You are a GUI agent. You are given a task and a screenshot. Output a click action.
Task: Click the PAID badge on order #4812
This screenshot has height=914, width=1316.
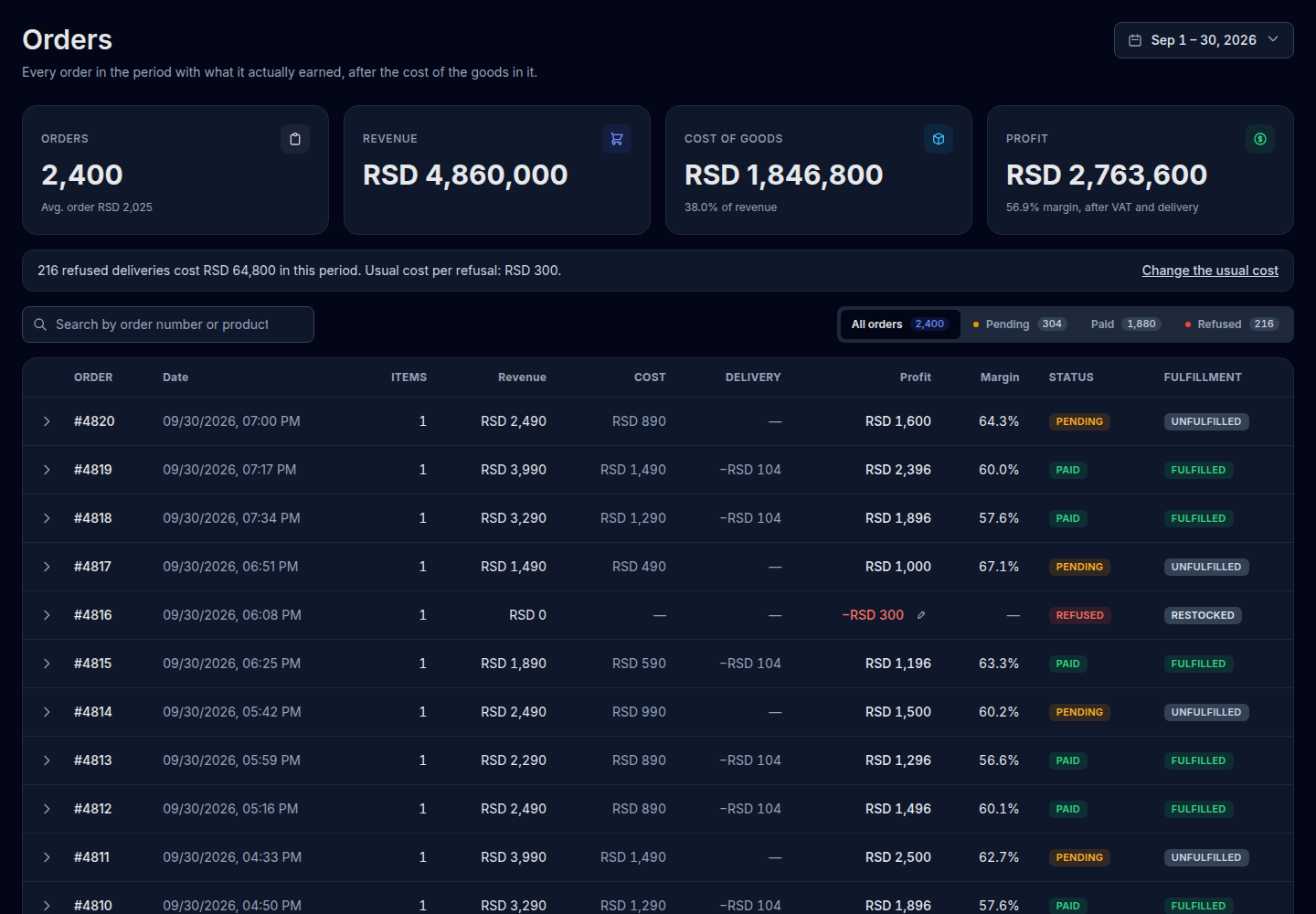[1068, 809]
